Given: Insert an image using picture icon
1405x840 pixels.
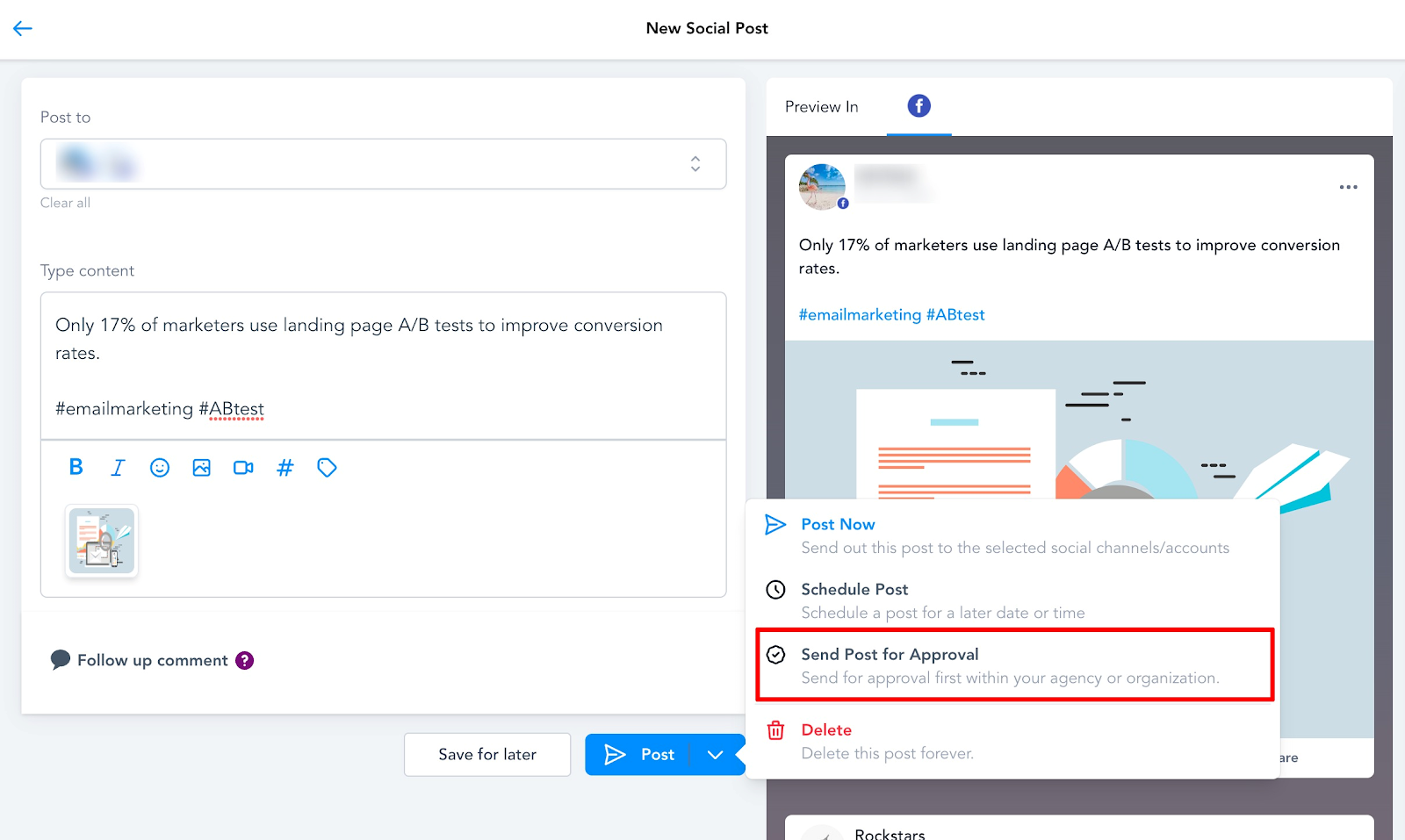Looking at the screenshot, I should (202, 468).
